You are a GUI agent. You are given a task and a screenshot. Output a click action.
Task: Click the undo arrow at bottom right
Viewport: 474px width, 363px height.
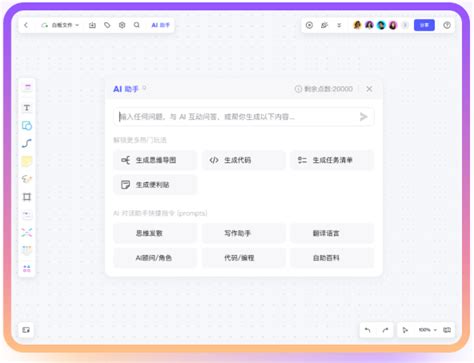tap(368, 330)
